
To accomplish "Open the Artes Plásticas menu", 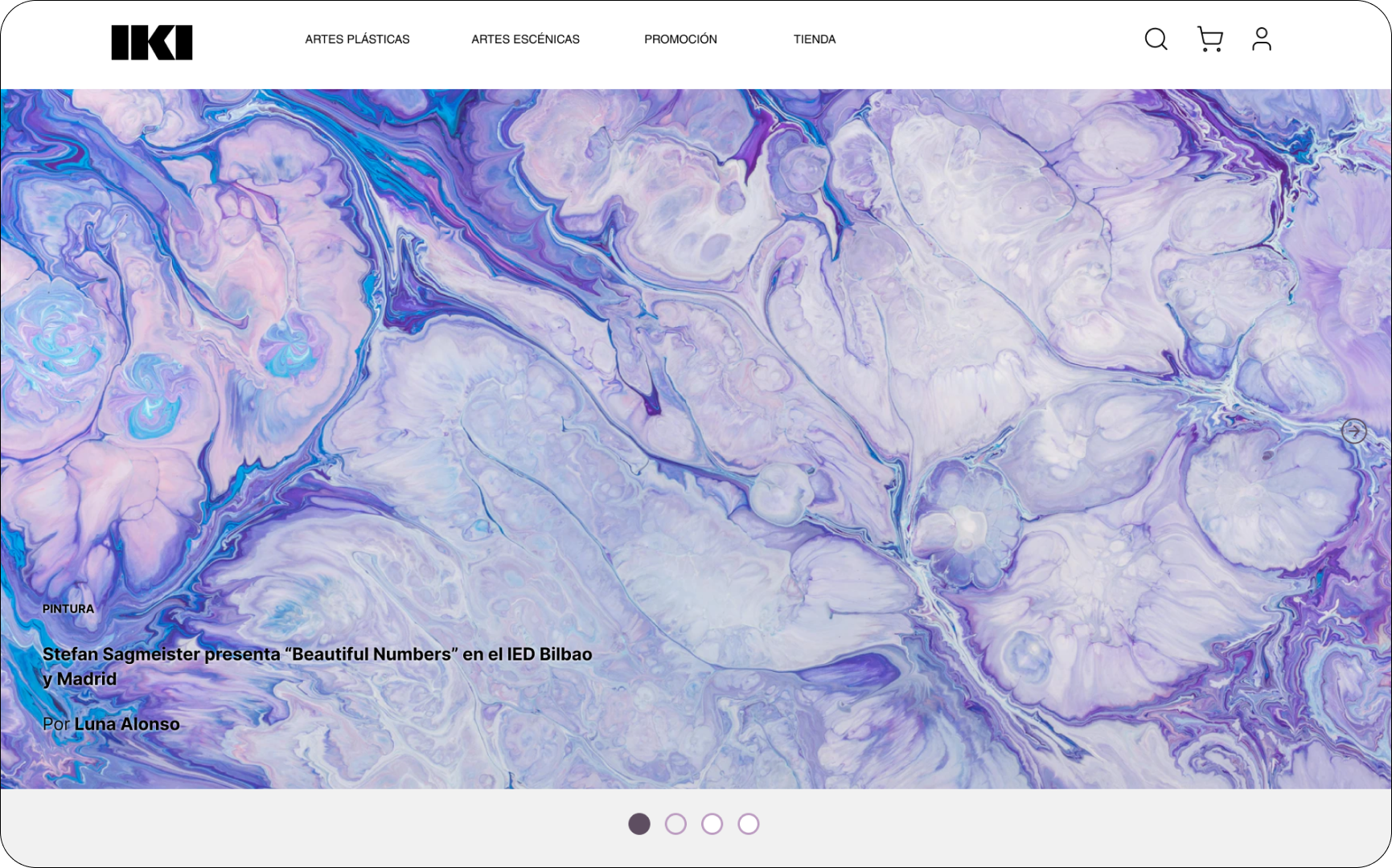I will [357, 39].
